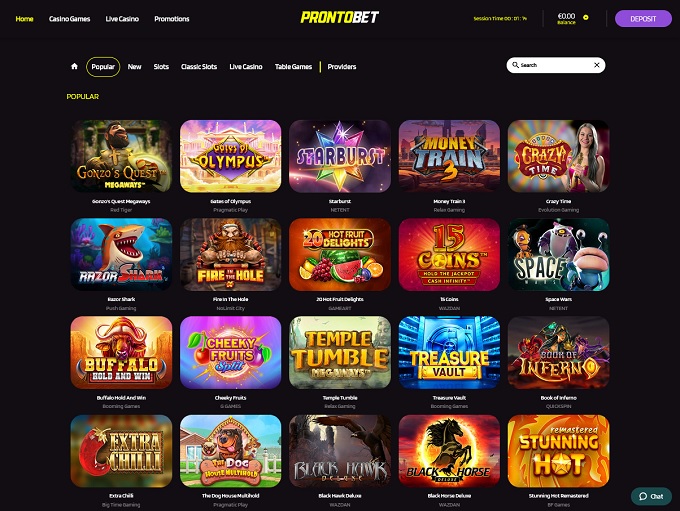The height and width of the screenshot is (511, 680).
Task: Click the home icon in category bar
Action: (x=74, y=66)
